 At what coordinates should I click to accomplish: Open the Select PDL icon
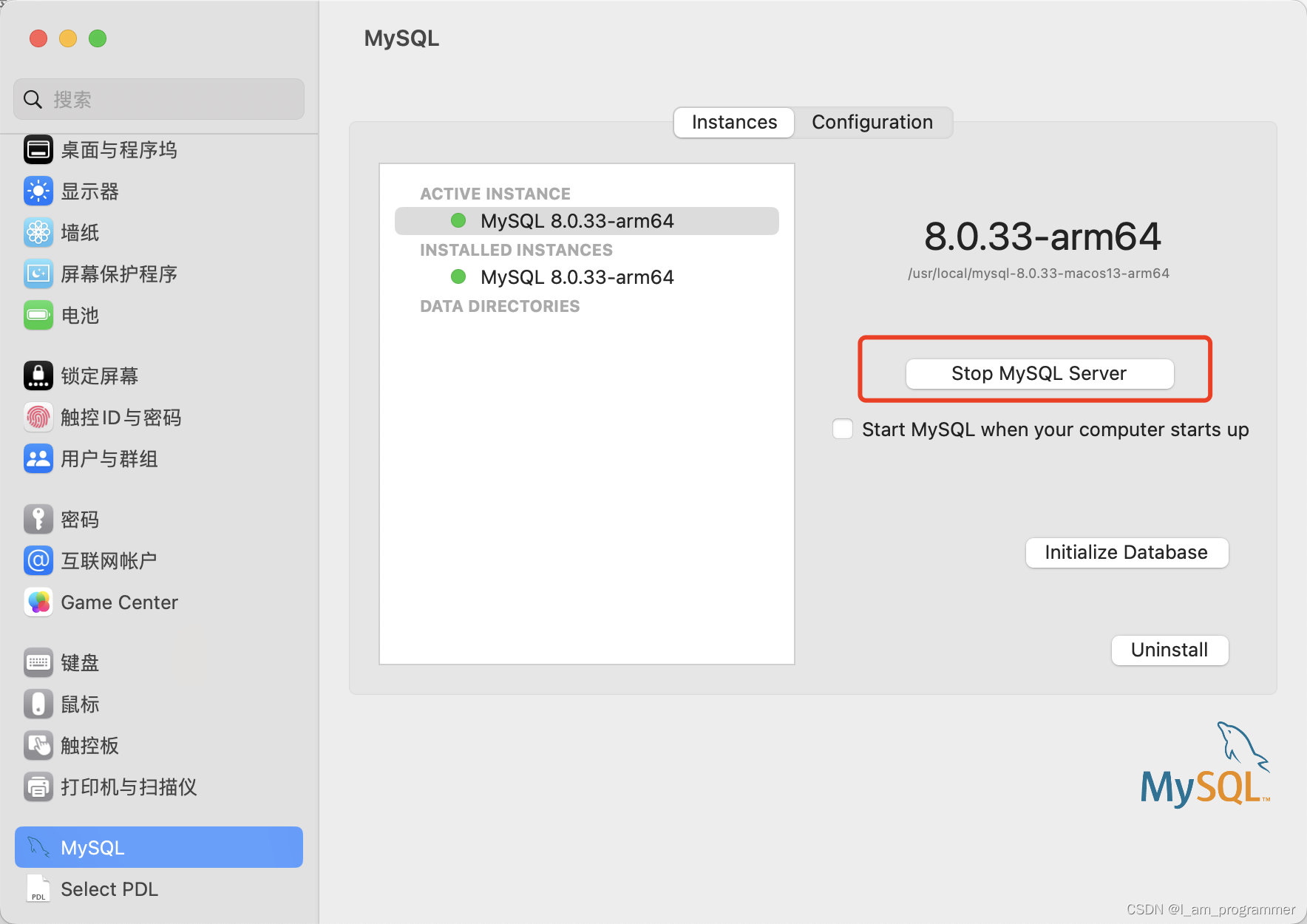pyautogui.click(x=38, y=889)
